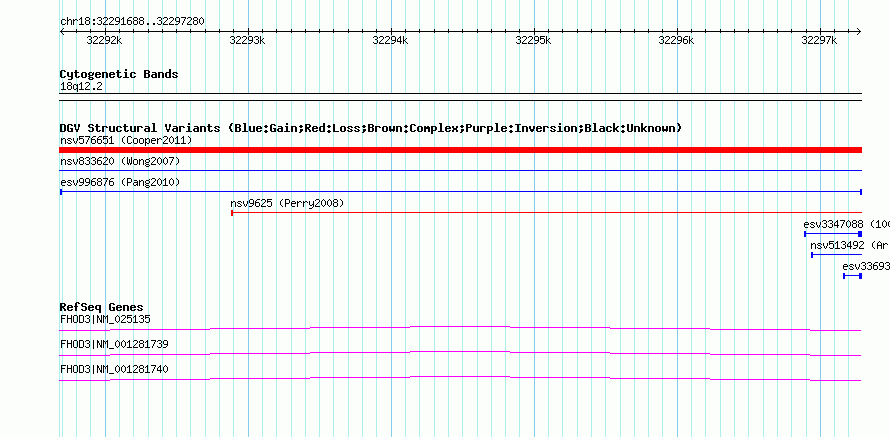The image size is (890, 437).
Task: Click the 32294k ruler tick label
Action: 390,40
